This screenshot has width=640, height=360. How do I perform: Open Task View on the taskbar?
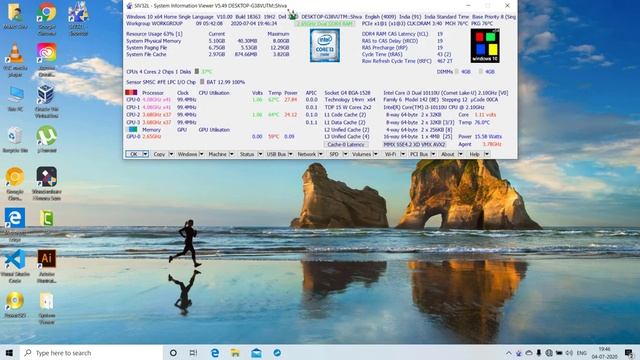pos(193,353)
